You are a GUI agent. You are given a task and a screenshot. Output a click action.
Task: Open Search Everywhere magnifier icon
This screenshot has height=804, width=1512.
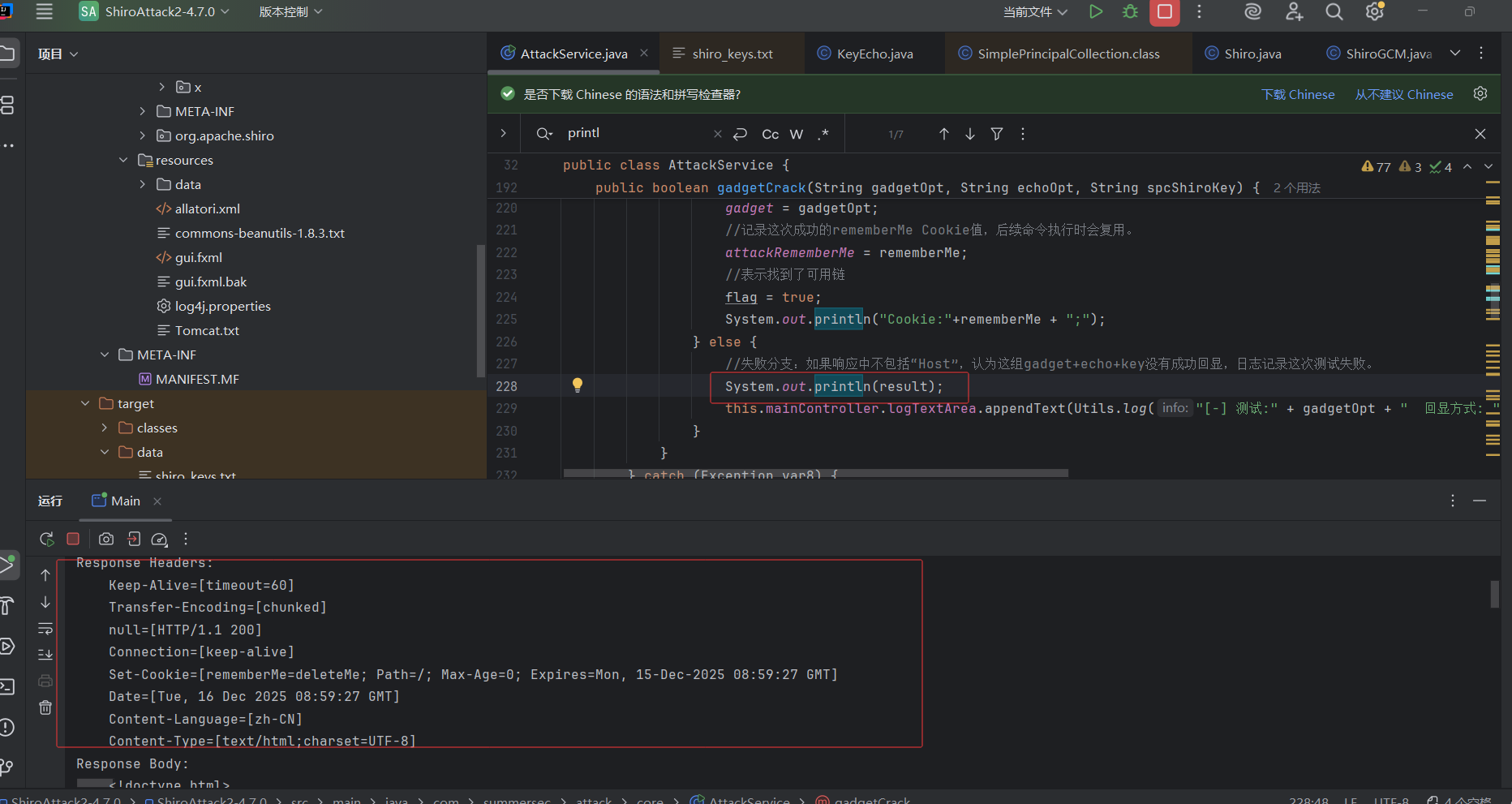[x=1334, y=11]
